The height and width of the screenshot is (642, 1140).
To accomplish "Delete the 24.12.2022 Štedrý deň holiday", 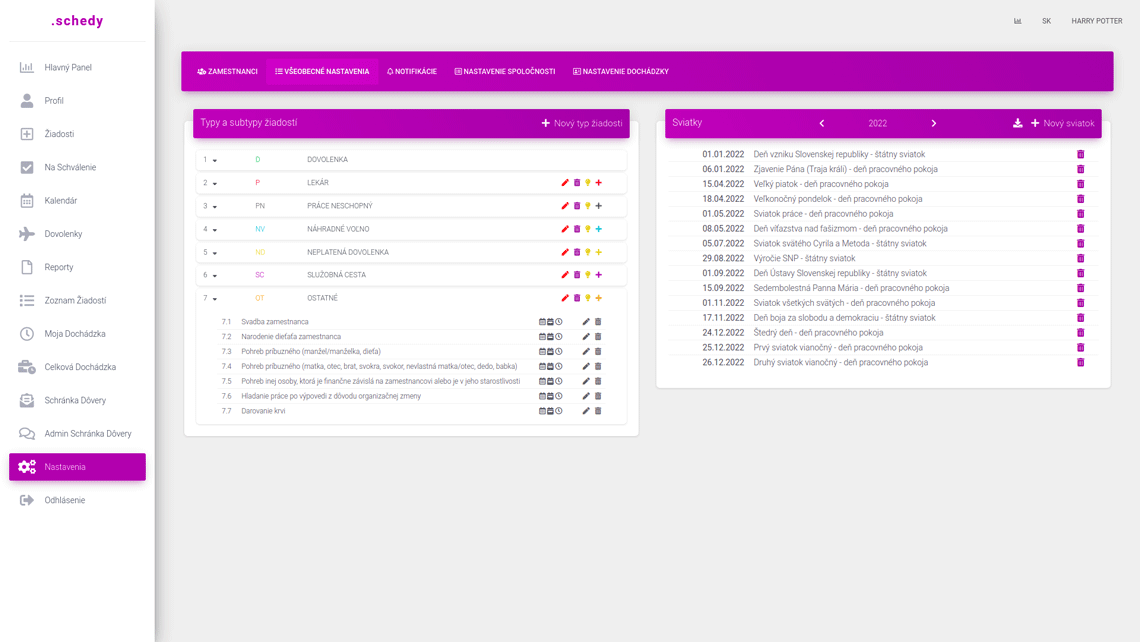I will [1080, 332].
